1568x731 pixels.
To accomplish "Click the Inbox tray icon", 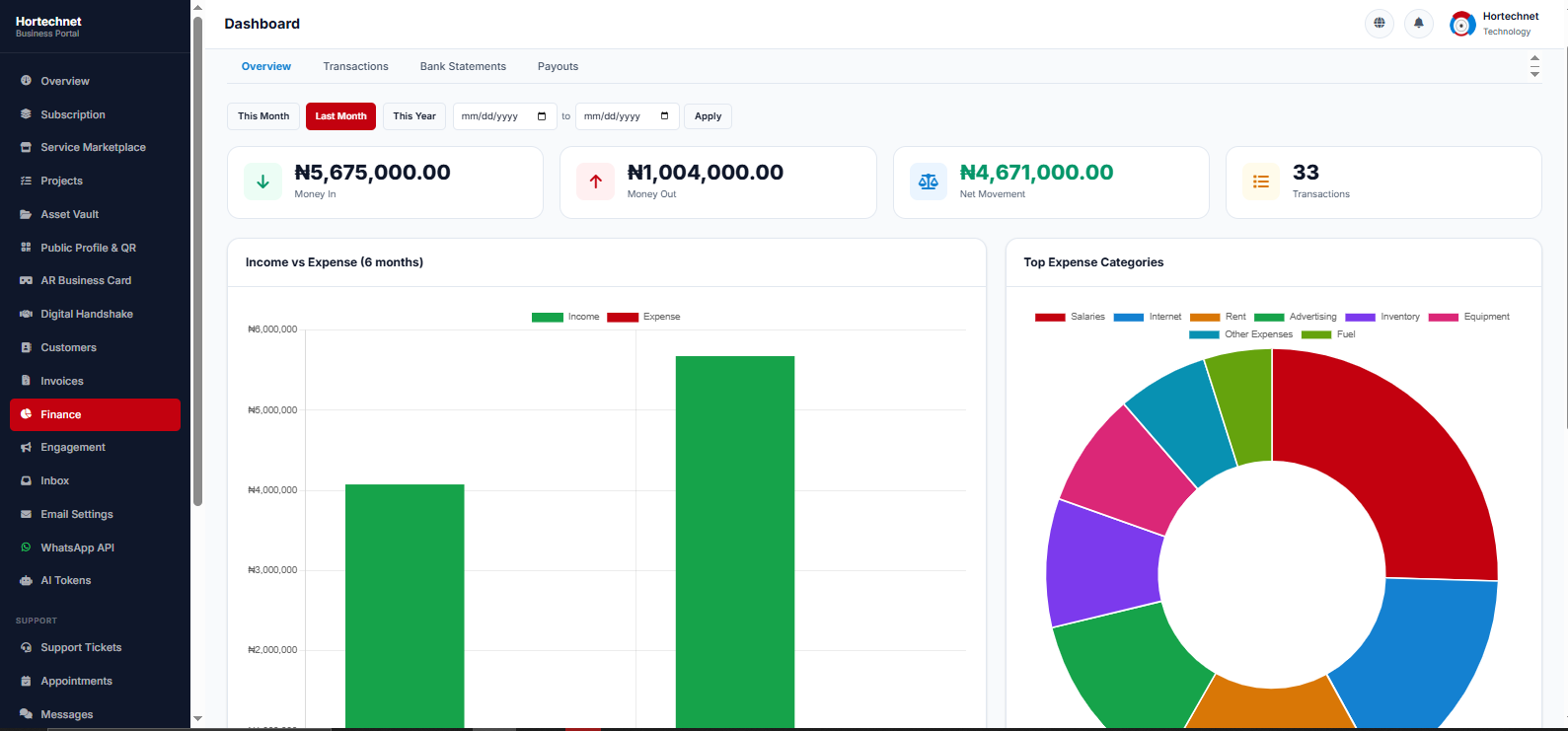I will 26,480.
